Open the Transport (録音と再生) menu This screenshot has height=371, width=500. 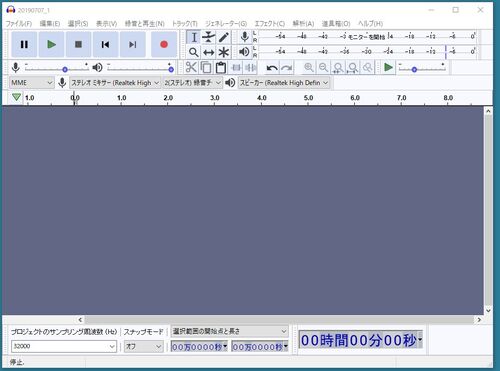pyautogui.click(x=145, y=24)
